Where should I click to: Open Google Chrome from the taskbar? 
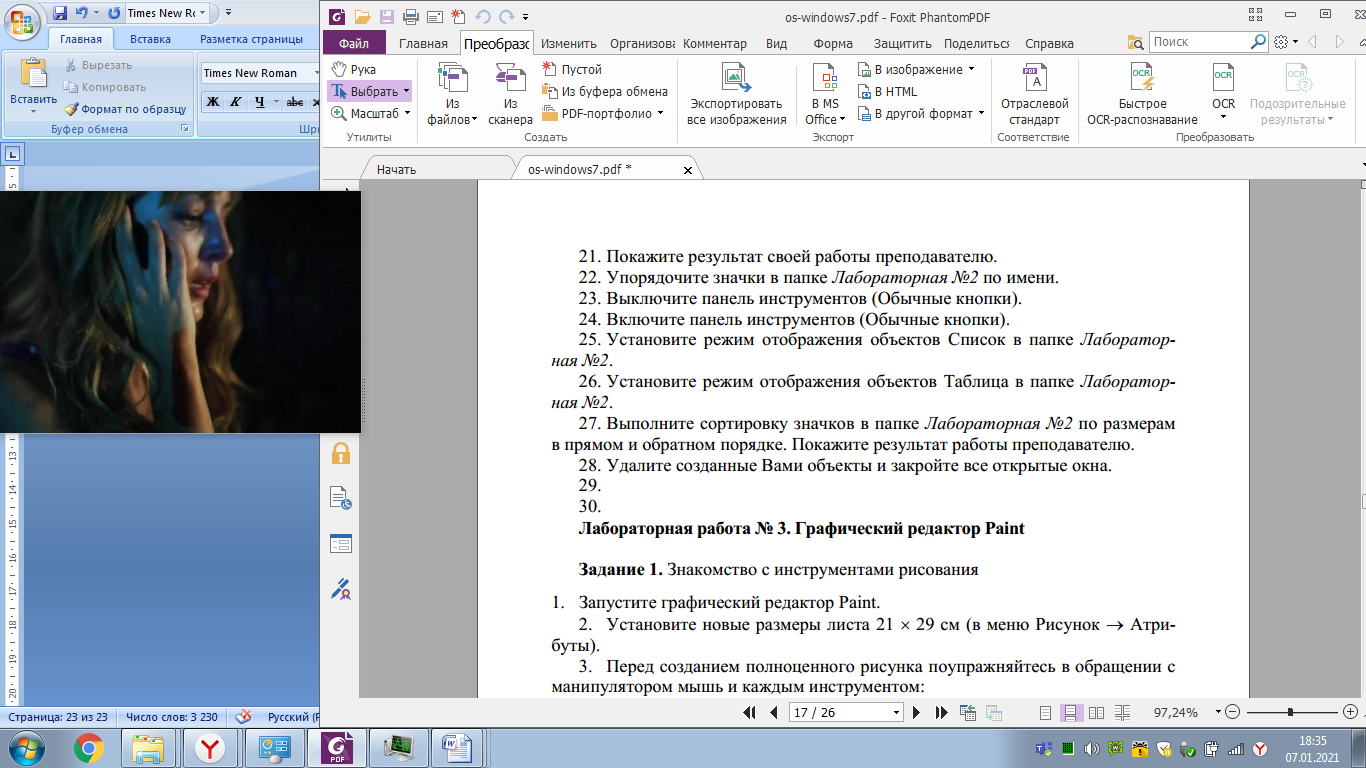(88, 747)
